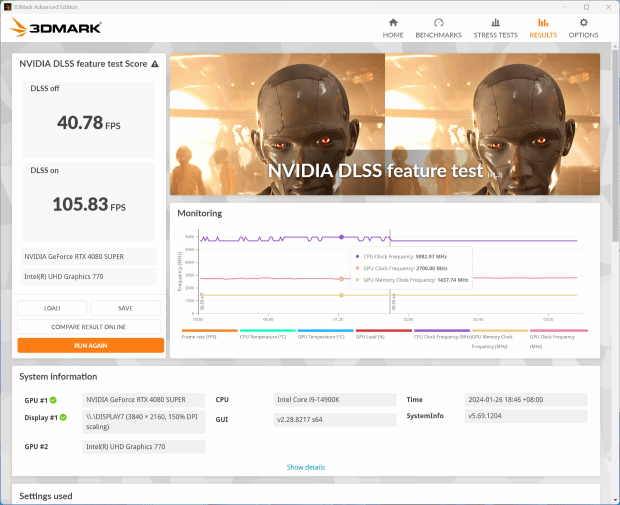Click the Display #1 value DISPLAY7 3840 × 2160
Image resolution: width=620 pixels, height=505 pixels.
tap(144, 422)
